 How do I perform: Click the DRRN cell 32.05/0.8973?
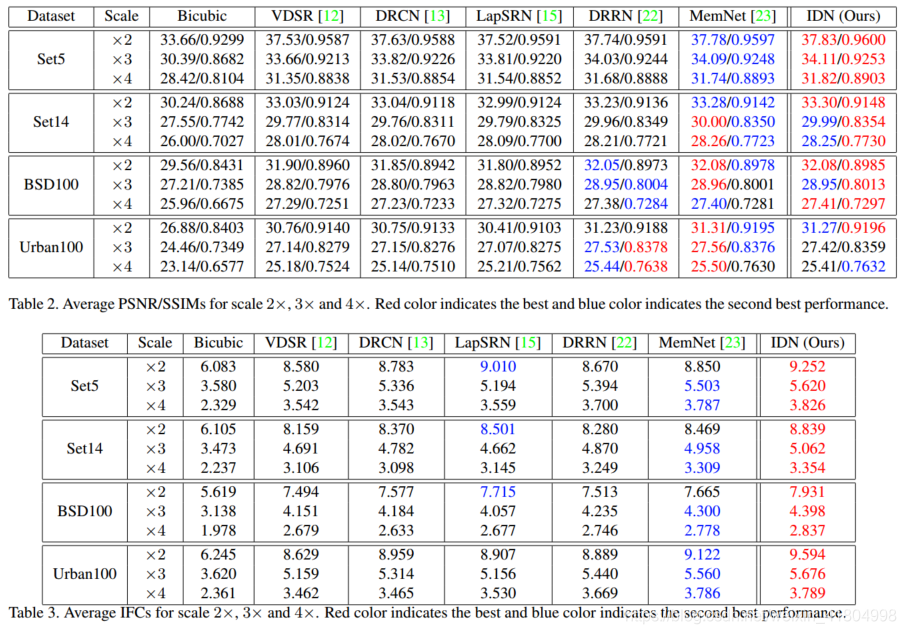point(626,165)
